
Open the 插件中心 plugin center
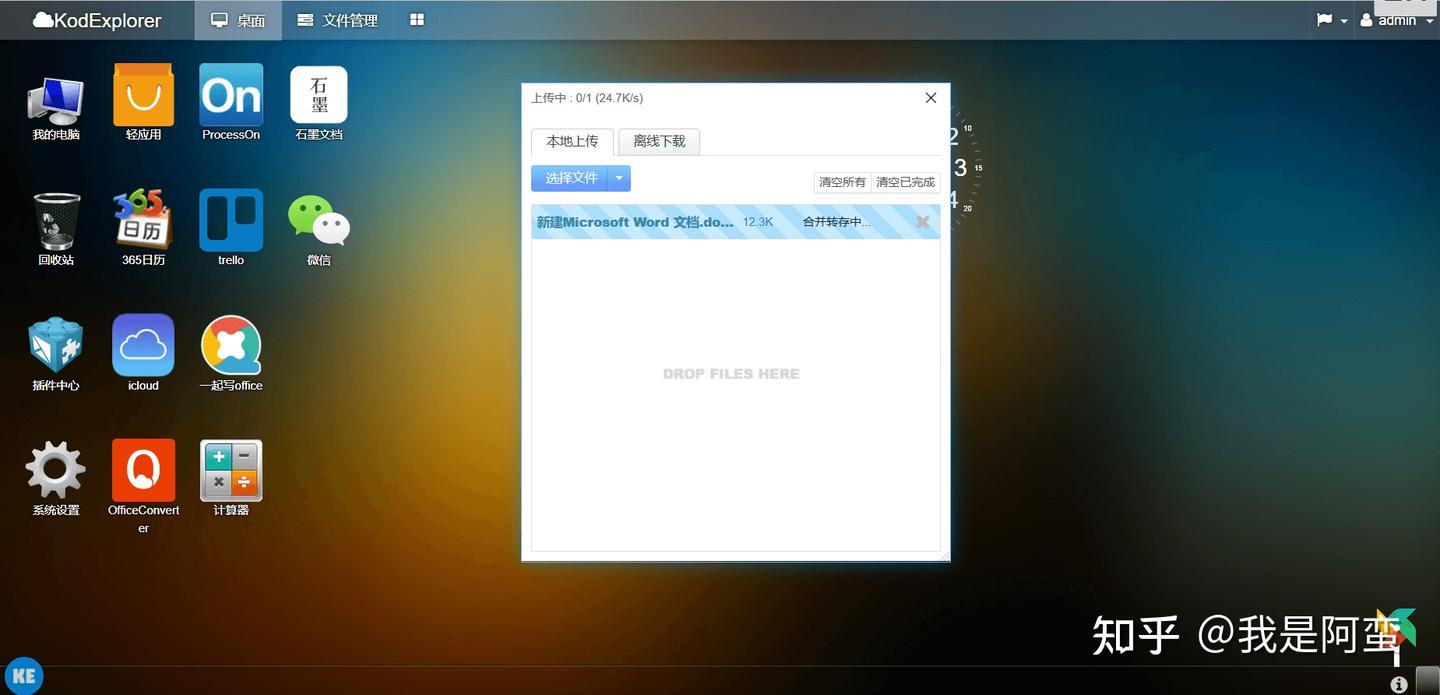click(55, 345)
